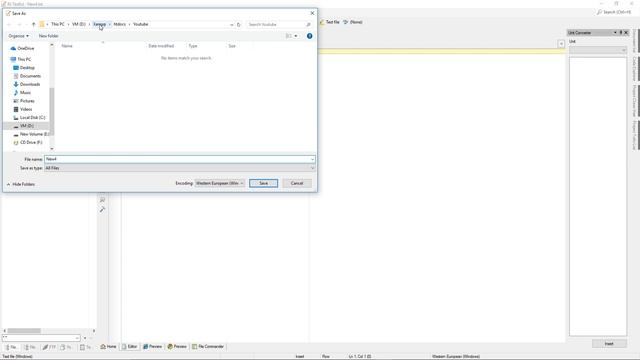This screenshot has height=360, width=640.
Task: Collapse the pane with Hide Folders
Action: pos(21,184)
